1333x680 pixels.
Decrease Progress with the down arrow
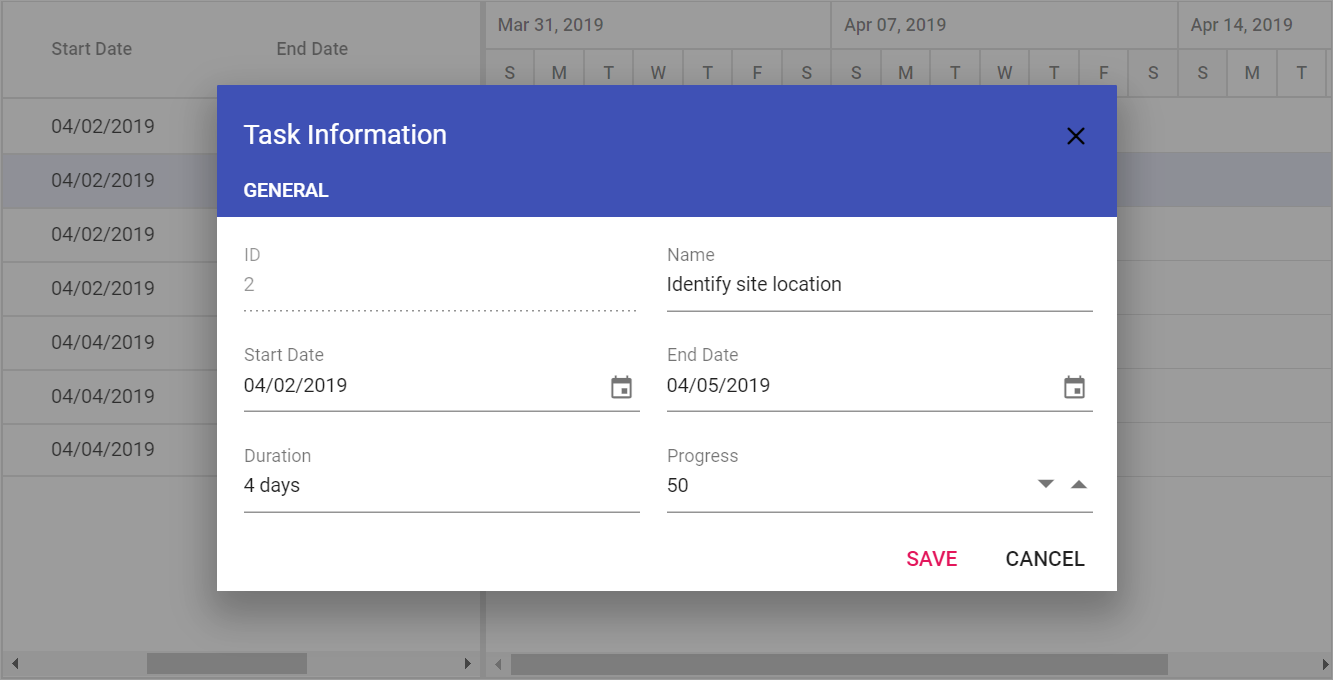click(1046, 484)
